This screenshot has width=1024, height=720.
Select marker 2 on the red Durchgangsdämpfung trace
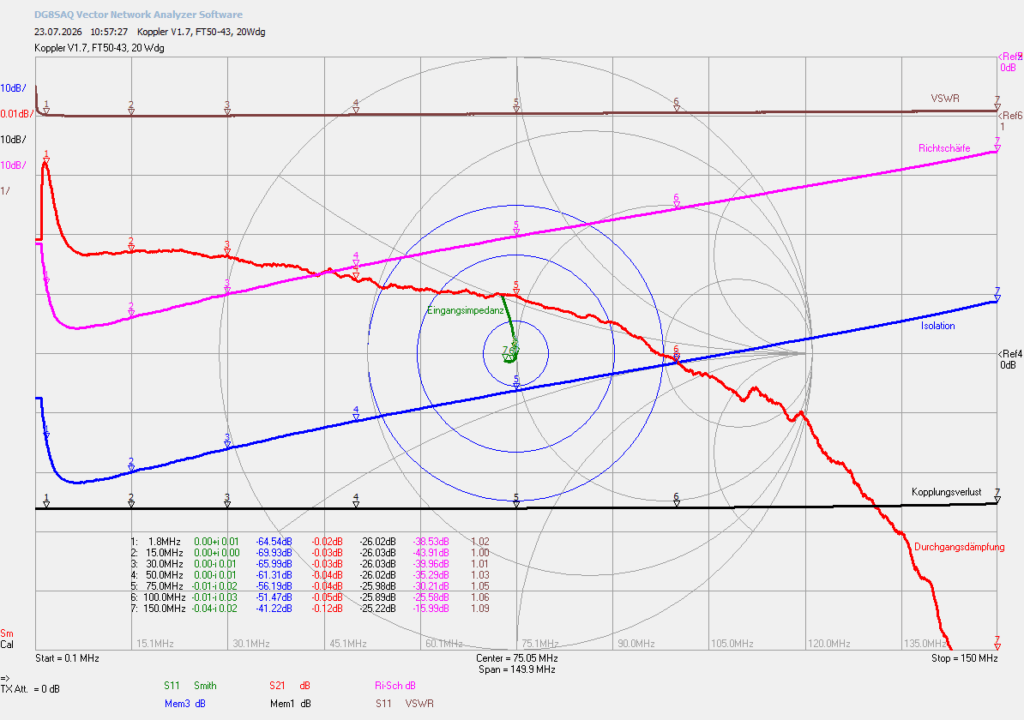pyautogui.click(x=131, y=245)
